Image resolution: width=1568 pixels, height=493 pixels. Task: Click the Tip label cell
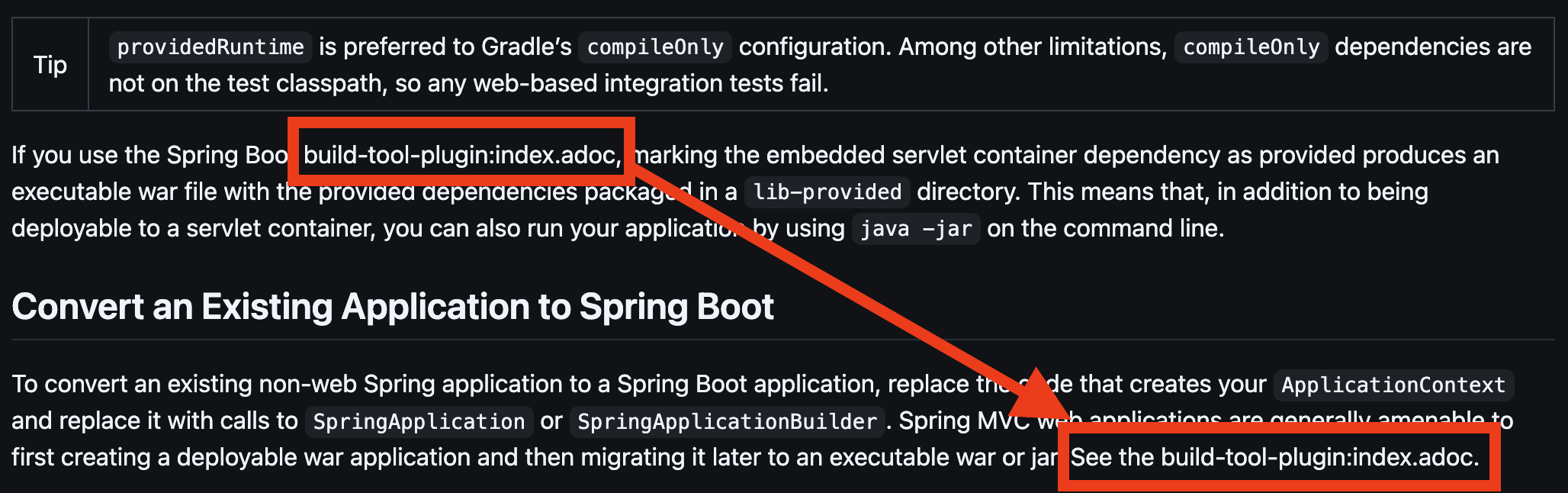(x=50, y=65)
